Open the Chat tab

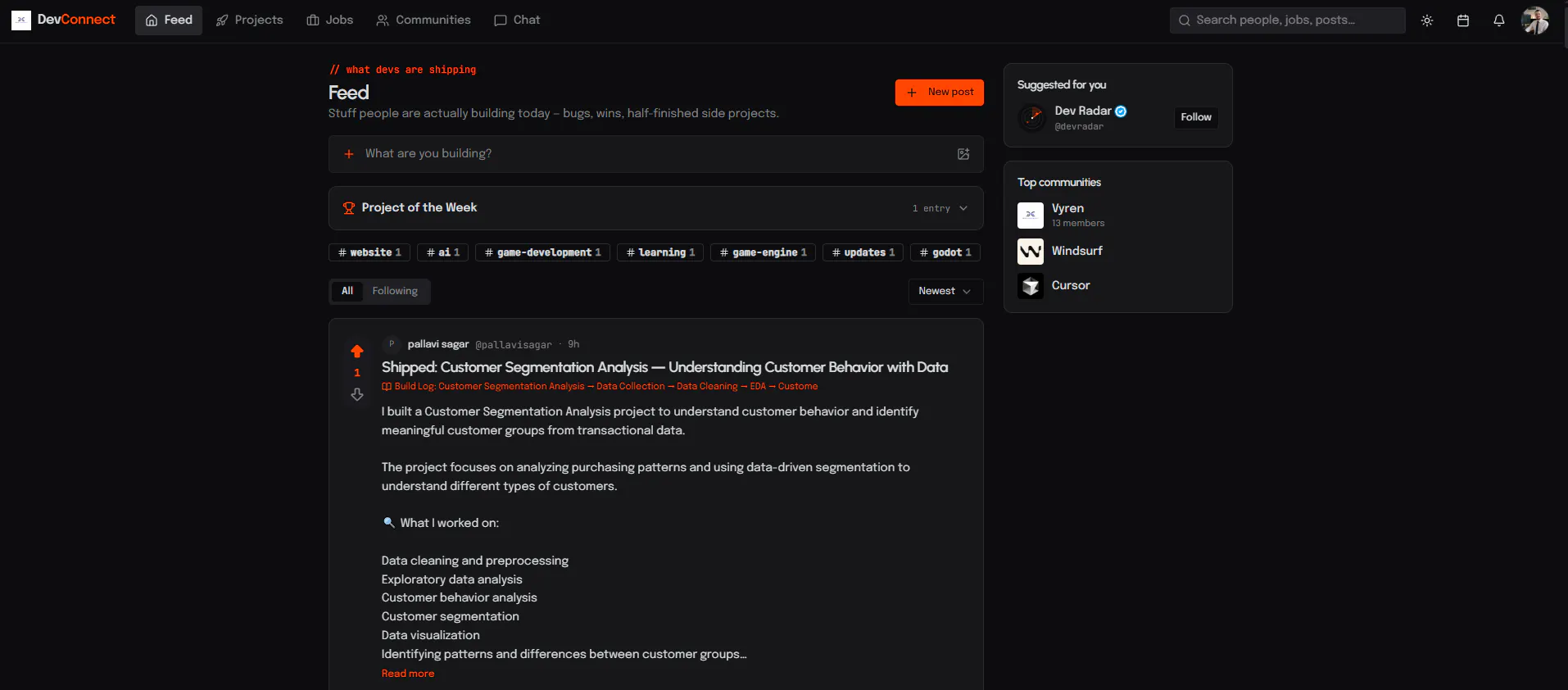point(517,20)
